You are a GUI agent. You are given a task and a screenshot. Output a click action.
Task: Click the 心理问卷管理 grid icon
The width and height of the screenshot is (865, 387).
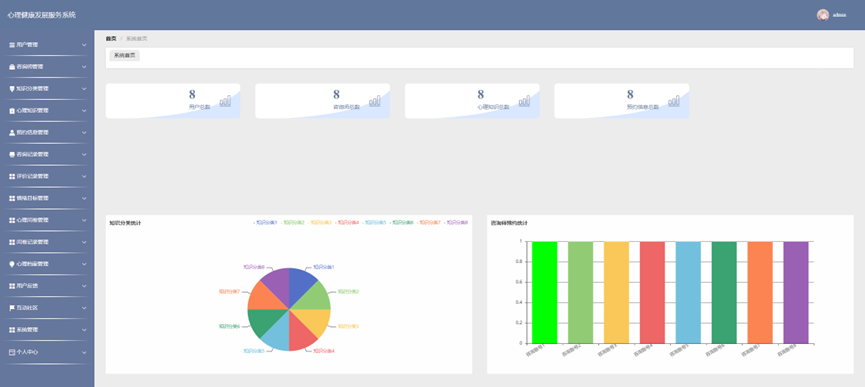click(x=12, y=220)
